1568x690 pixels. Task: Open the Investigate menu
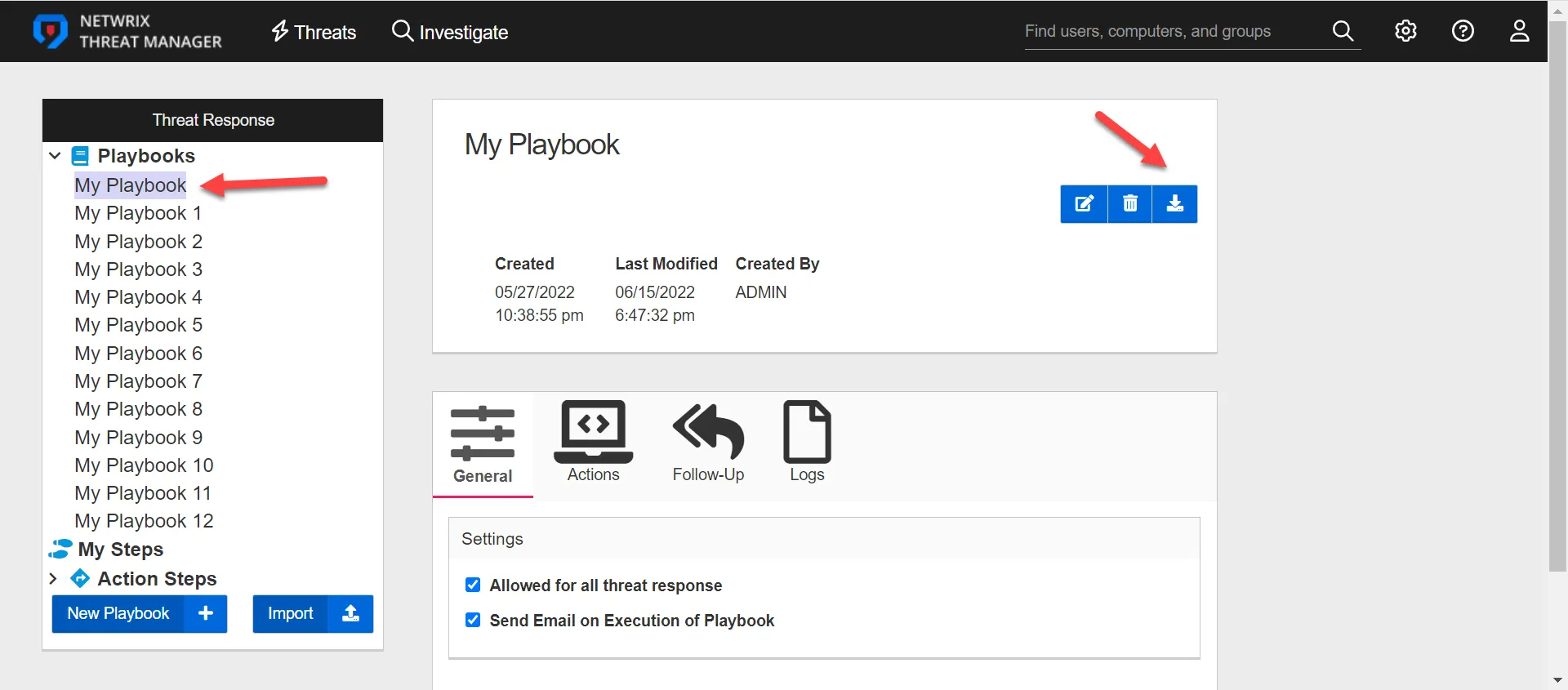[x=450, y=32]
